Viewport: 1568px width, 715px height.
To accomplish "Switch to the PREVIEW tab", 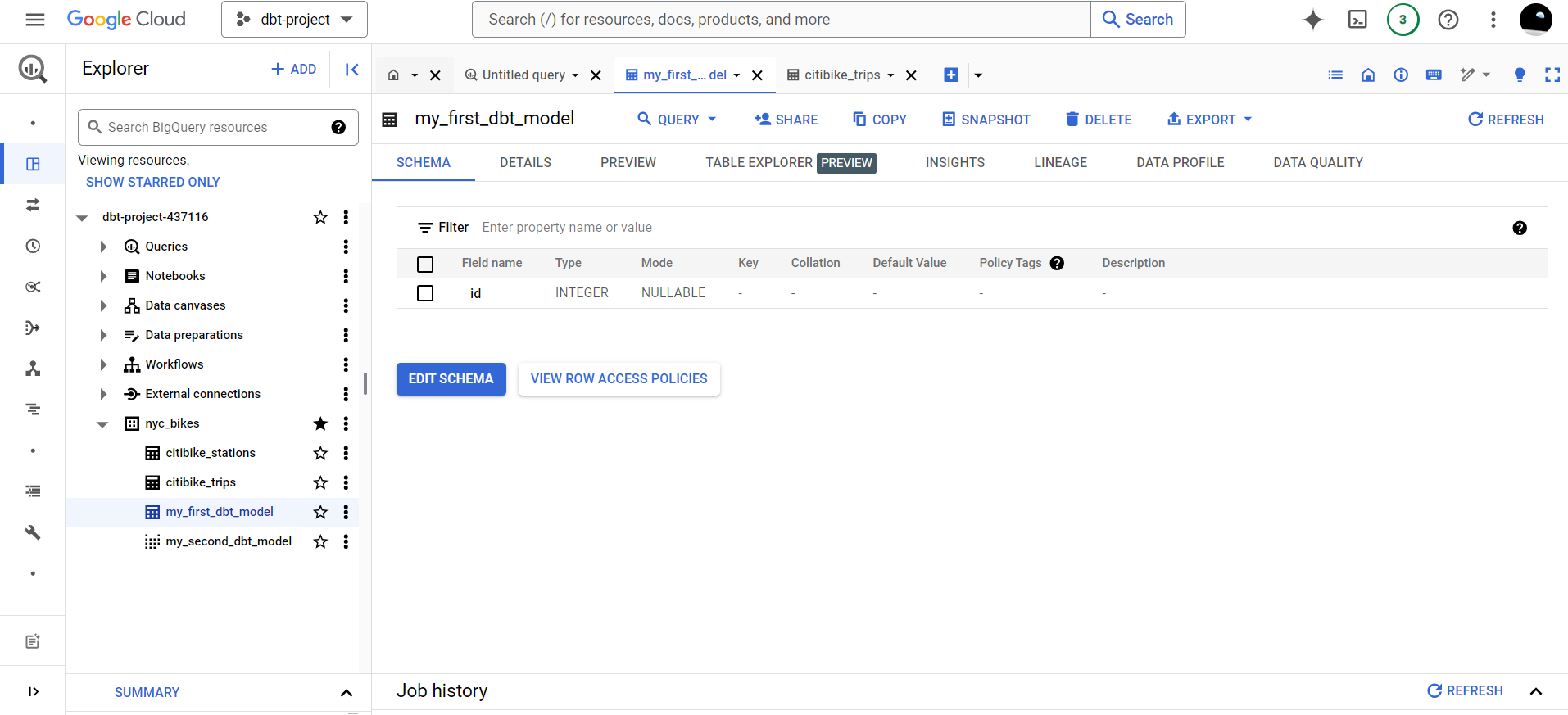I will (628, 162).
